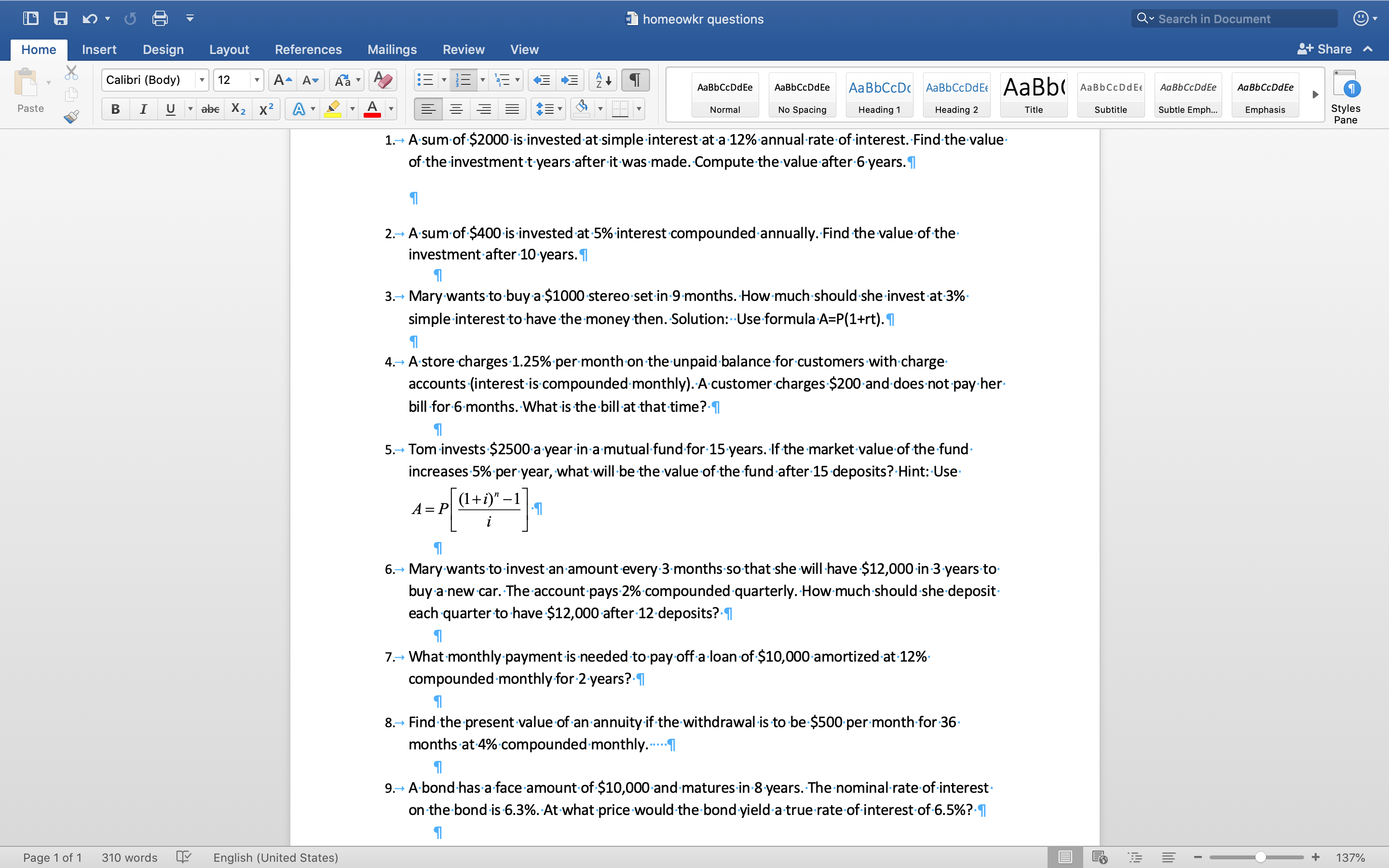Open the font size dropdown
The height and width of the screenshot is (868, 1389).
(x=257, y=80)
